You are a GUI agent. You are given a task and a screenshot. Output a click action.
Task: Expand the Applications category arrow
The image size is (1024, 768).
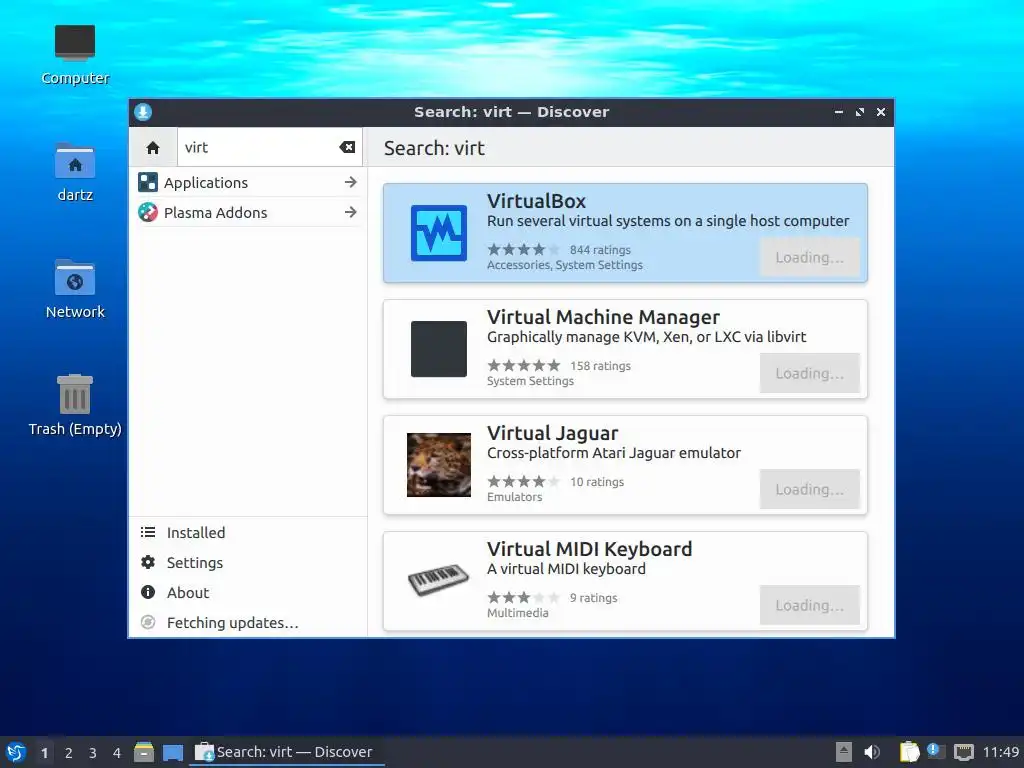coord(351,182)
